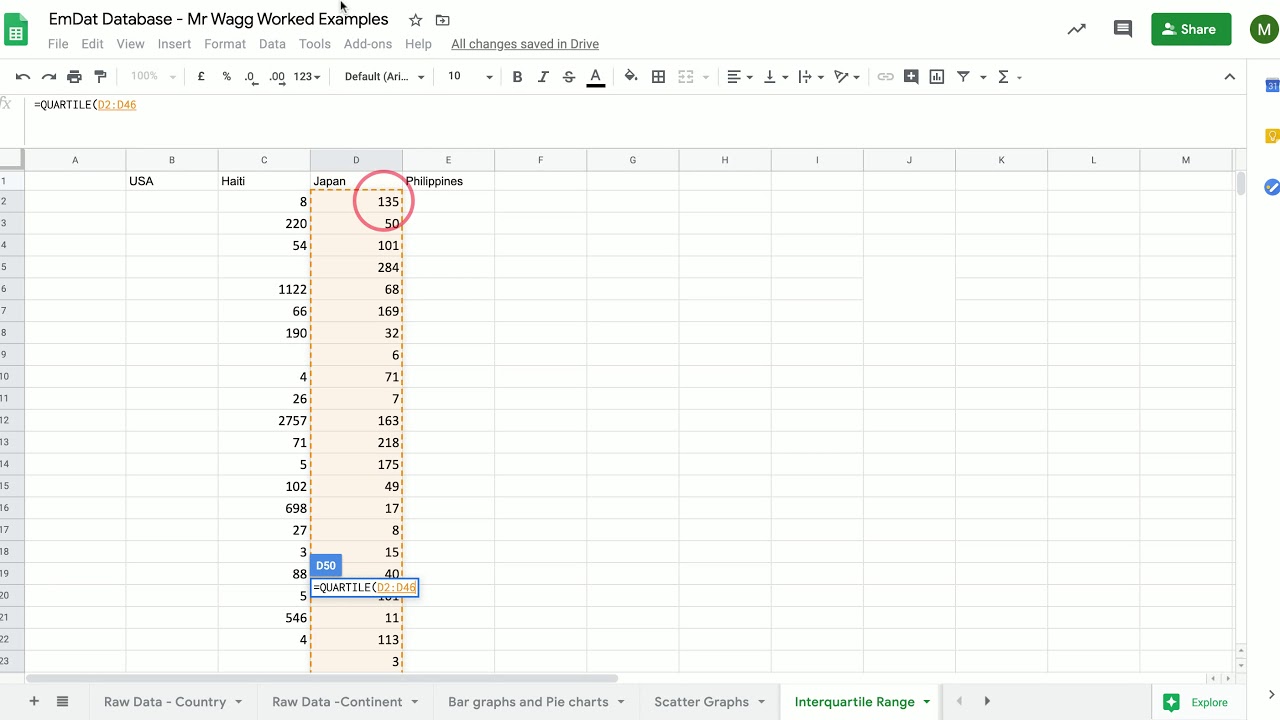1280x720 pixels.
Task: Open the Help menu
Action: pos(418,44)
